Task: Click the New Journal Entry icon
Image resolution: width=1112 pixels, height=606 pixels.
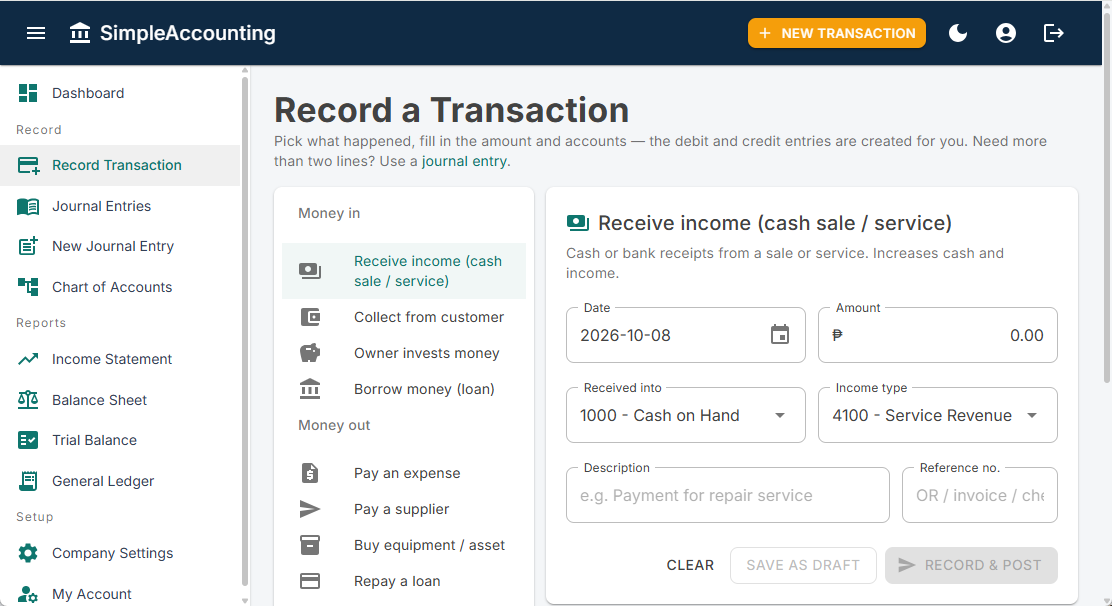Action: (28, 246)
